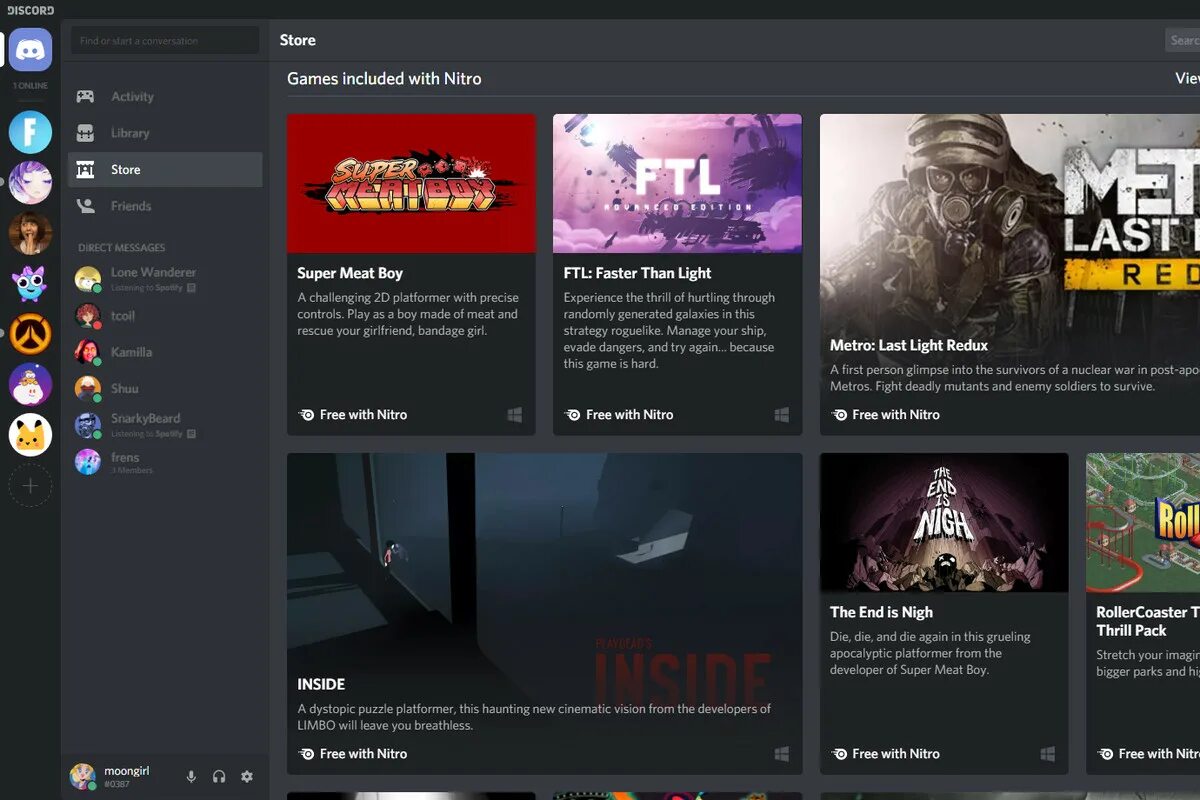Open the blue F server icon
Image resolution: width=1200 pixels, height=800 pixels.
(x=30, y=132)
